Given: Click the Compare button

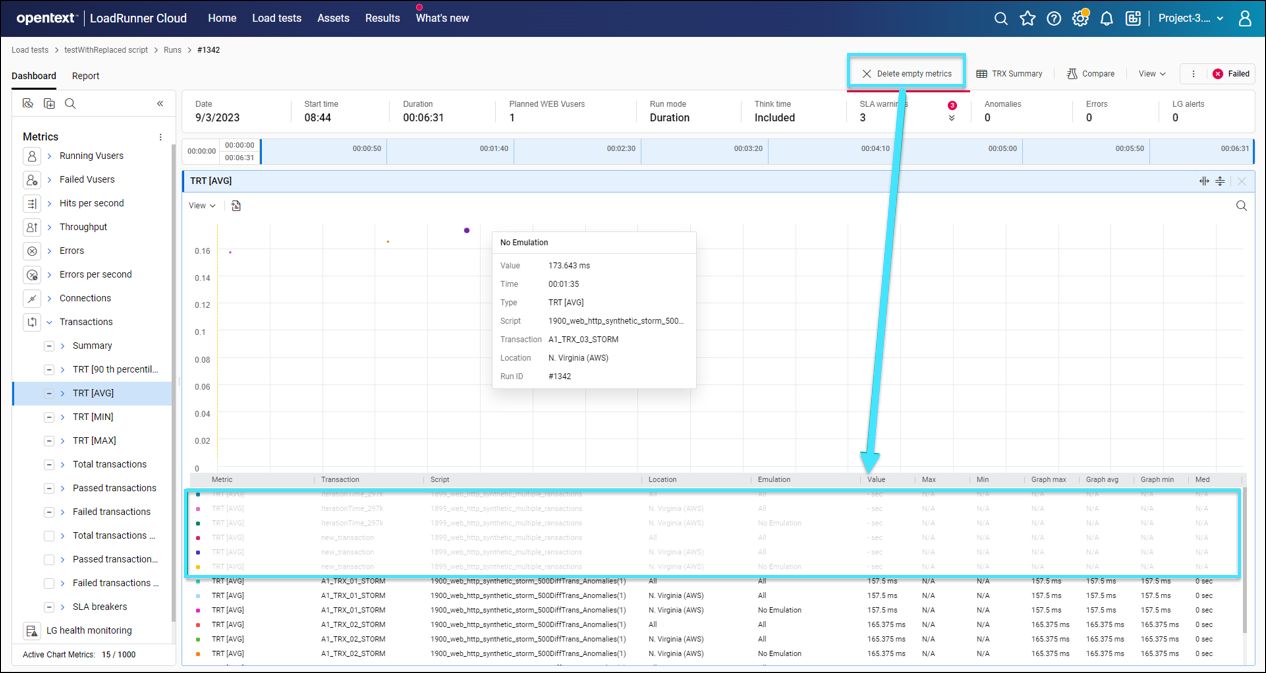Looking at the screenshot, I should (x=1090, y=73).
